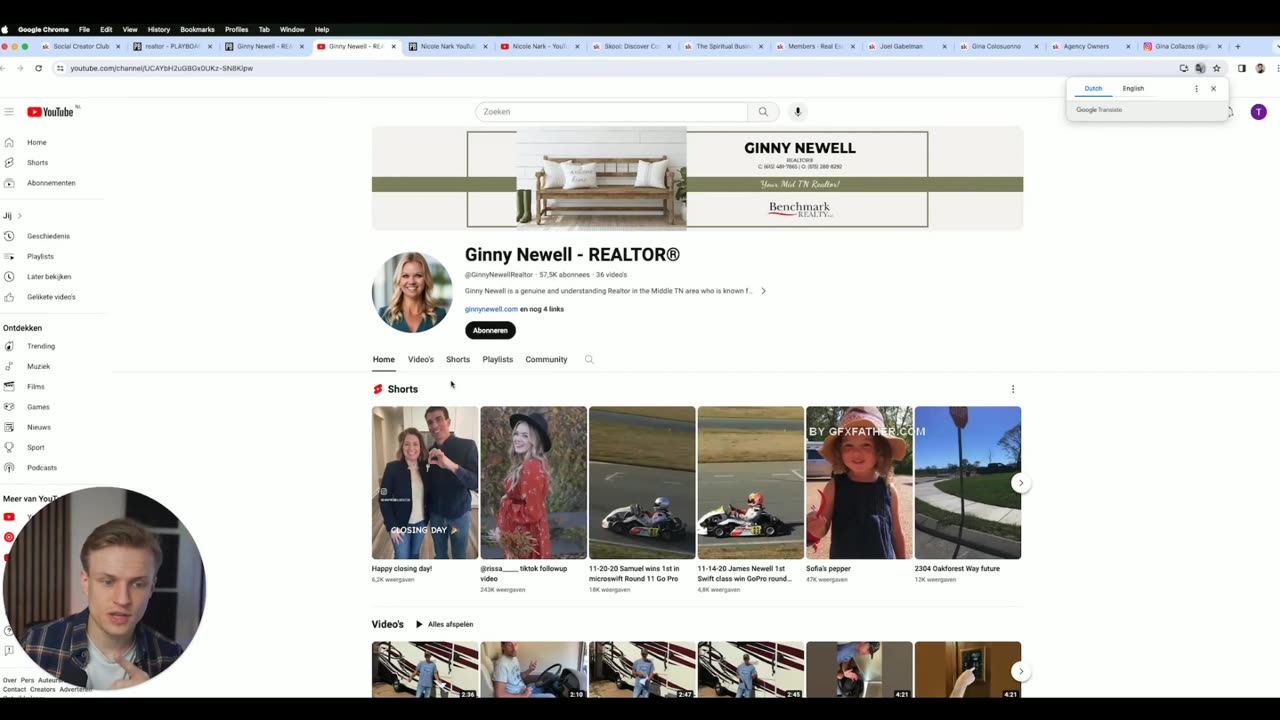This screenshot has width=1280, height=720.
Task: Bookmark this page with star icon
Action: click(x=1216, y=68)
